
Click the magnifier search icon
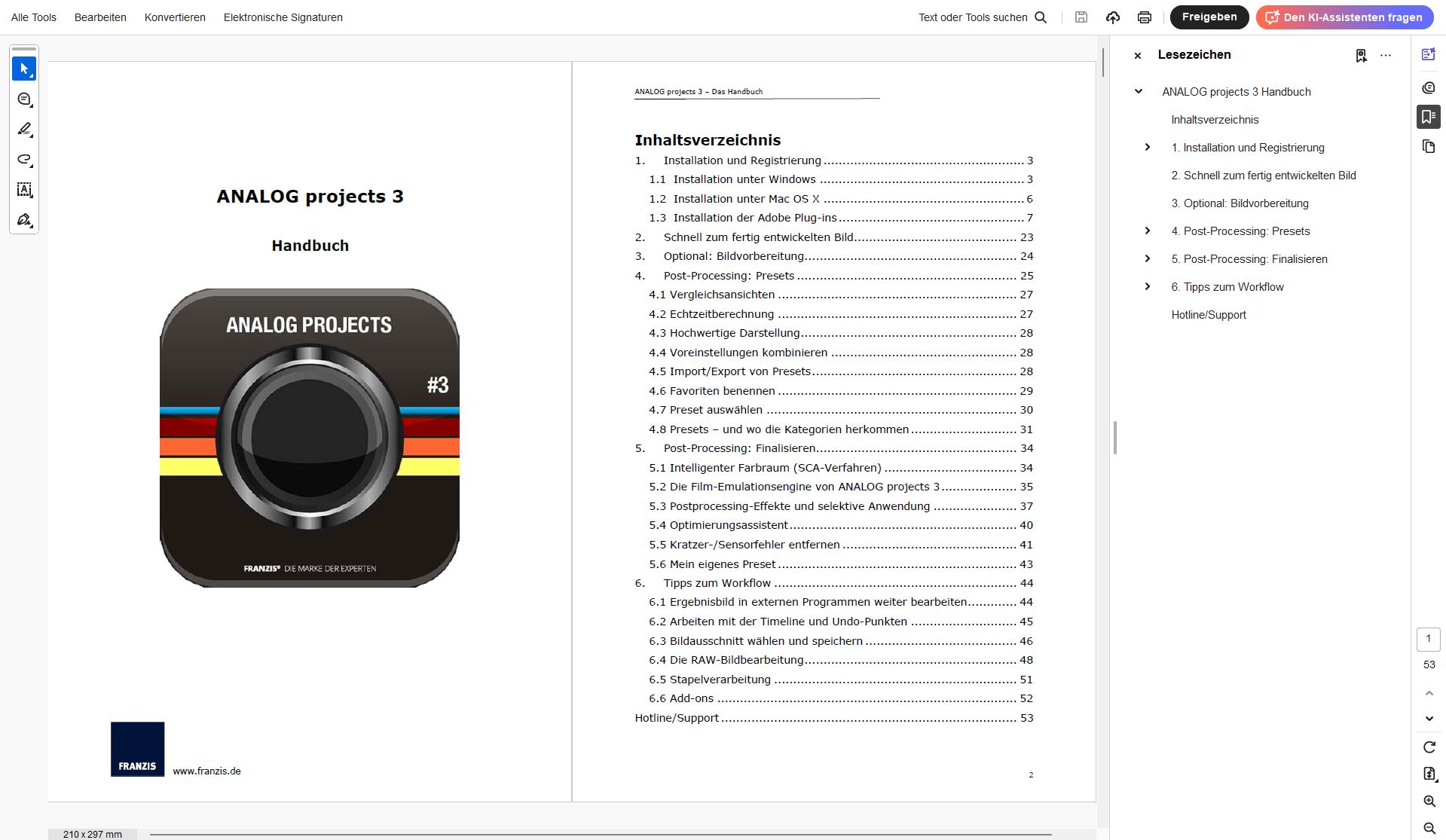click(1041, 17)
